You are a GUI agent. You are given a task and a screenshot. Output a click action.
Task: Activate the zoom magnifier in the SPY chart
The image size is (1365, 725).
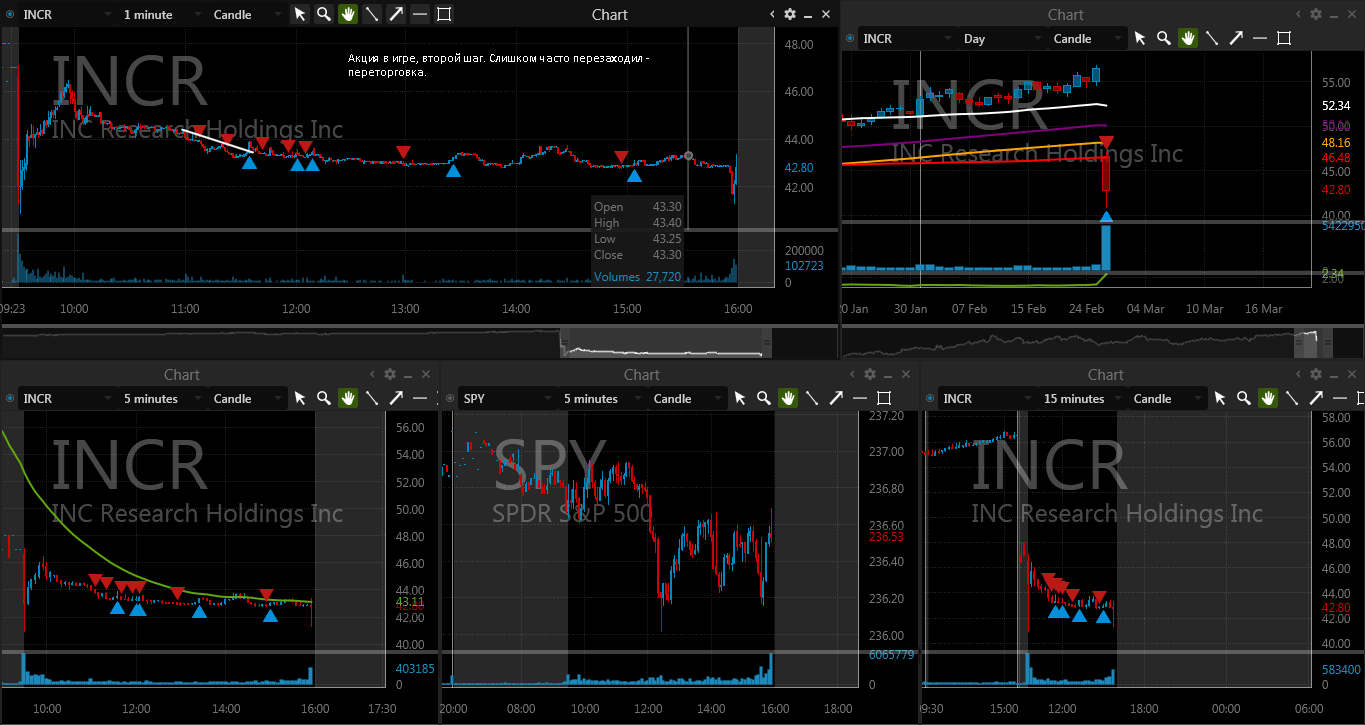764,398
